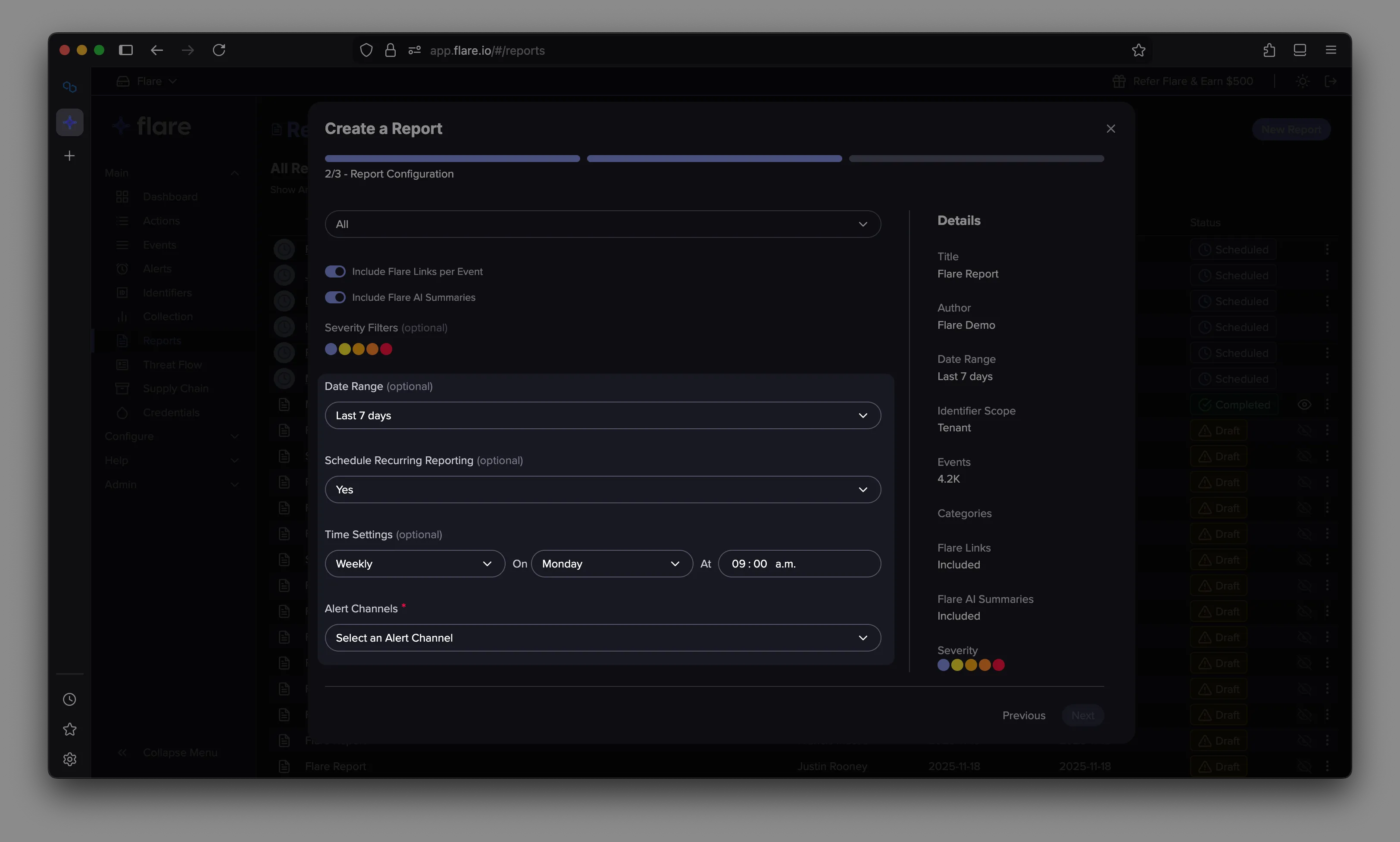Viewport: 1400px width, 842px height.
Task: Toggle the browser sidebar icon
Action: coord(126,50)
